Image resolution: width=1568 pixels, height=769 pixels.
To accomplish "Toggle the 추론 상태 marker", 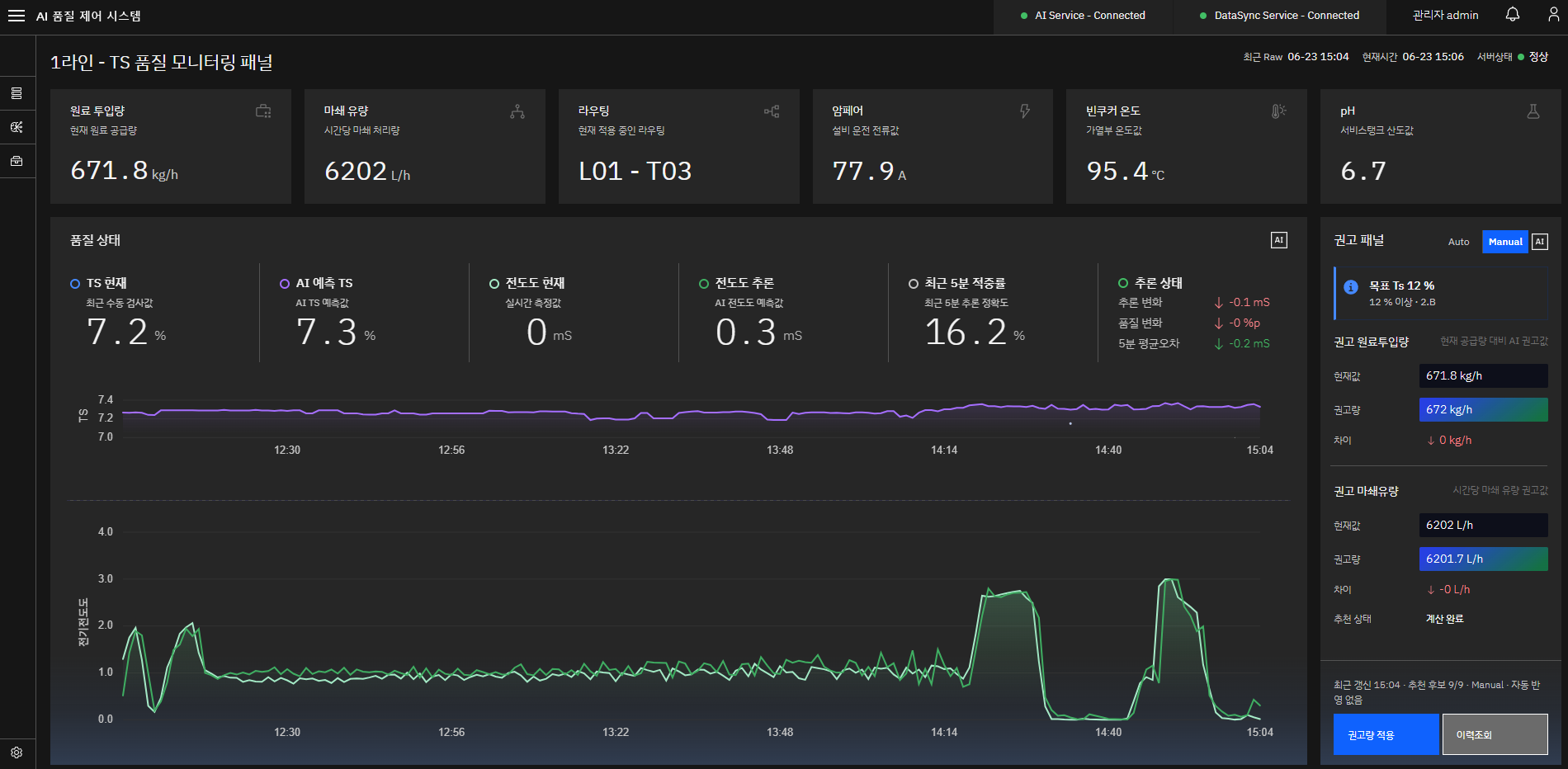I will [x=1123, y=283].
